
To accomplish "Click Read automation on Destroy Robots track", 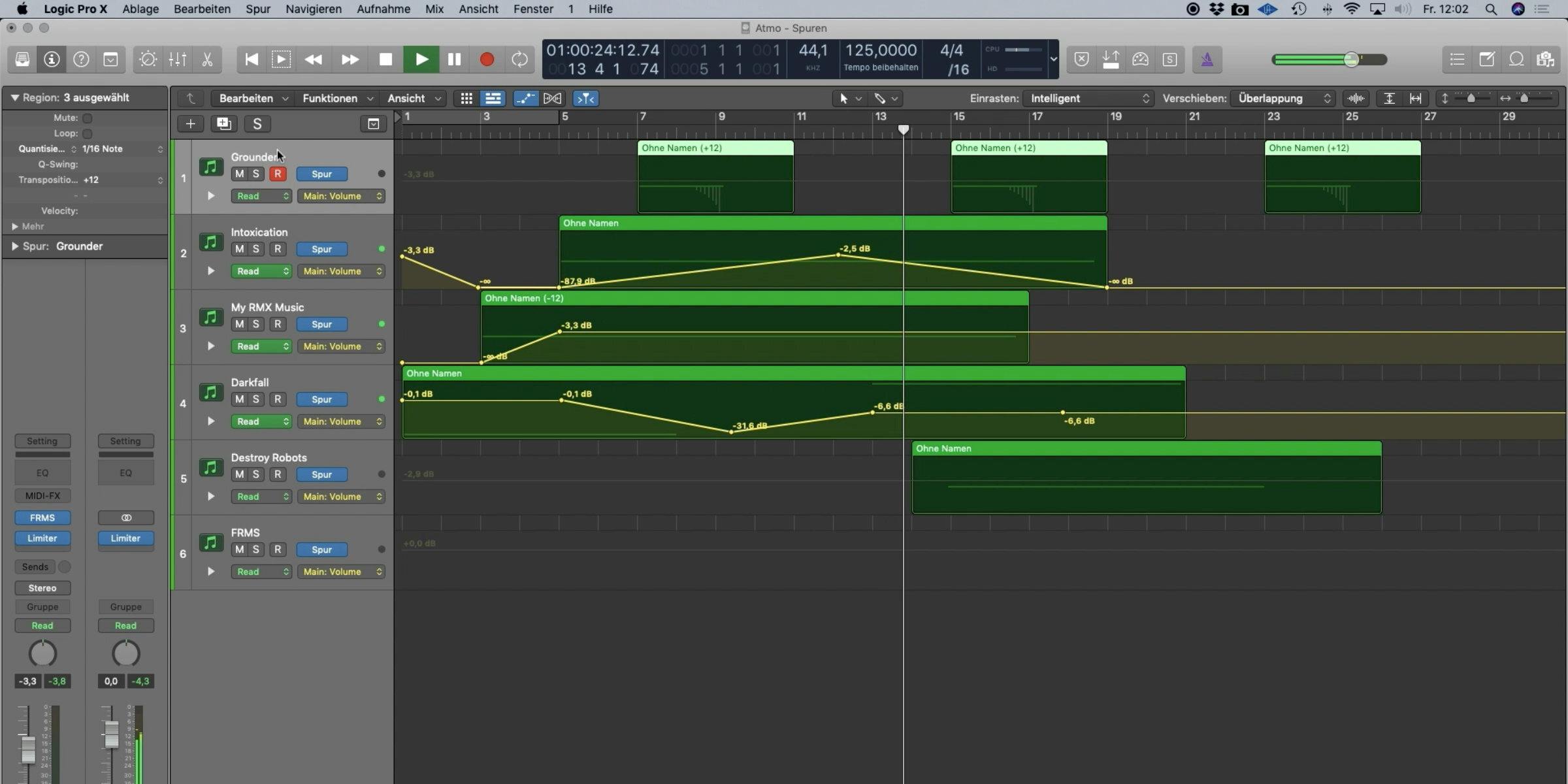I will pos(261,497).
